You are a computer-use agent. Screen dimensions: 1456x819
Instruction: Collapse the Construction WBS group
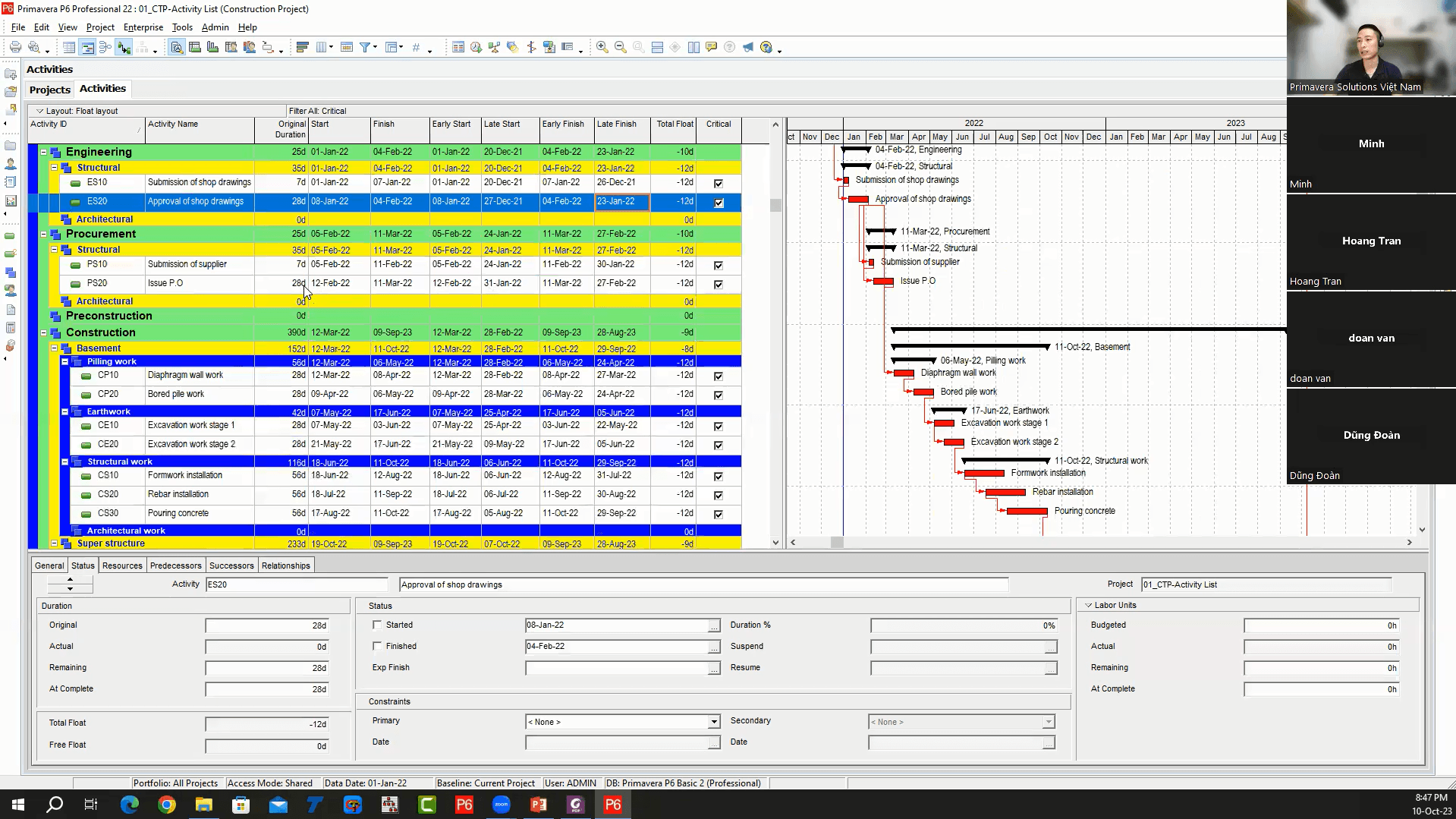(43, 332)
